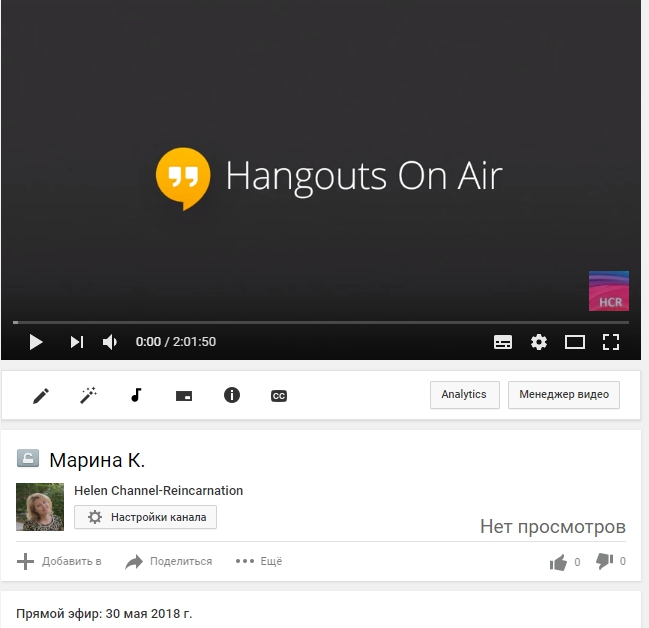
Task: Open the end screen cards icon
Action: (184, 396)
